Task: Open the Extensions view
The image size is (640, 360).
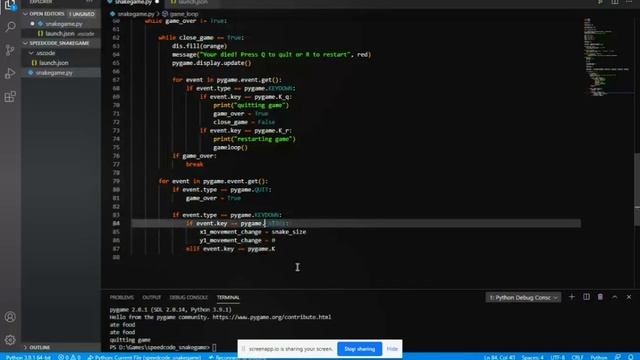Action: point(10,97)
